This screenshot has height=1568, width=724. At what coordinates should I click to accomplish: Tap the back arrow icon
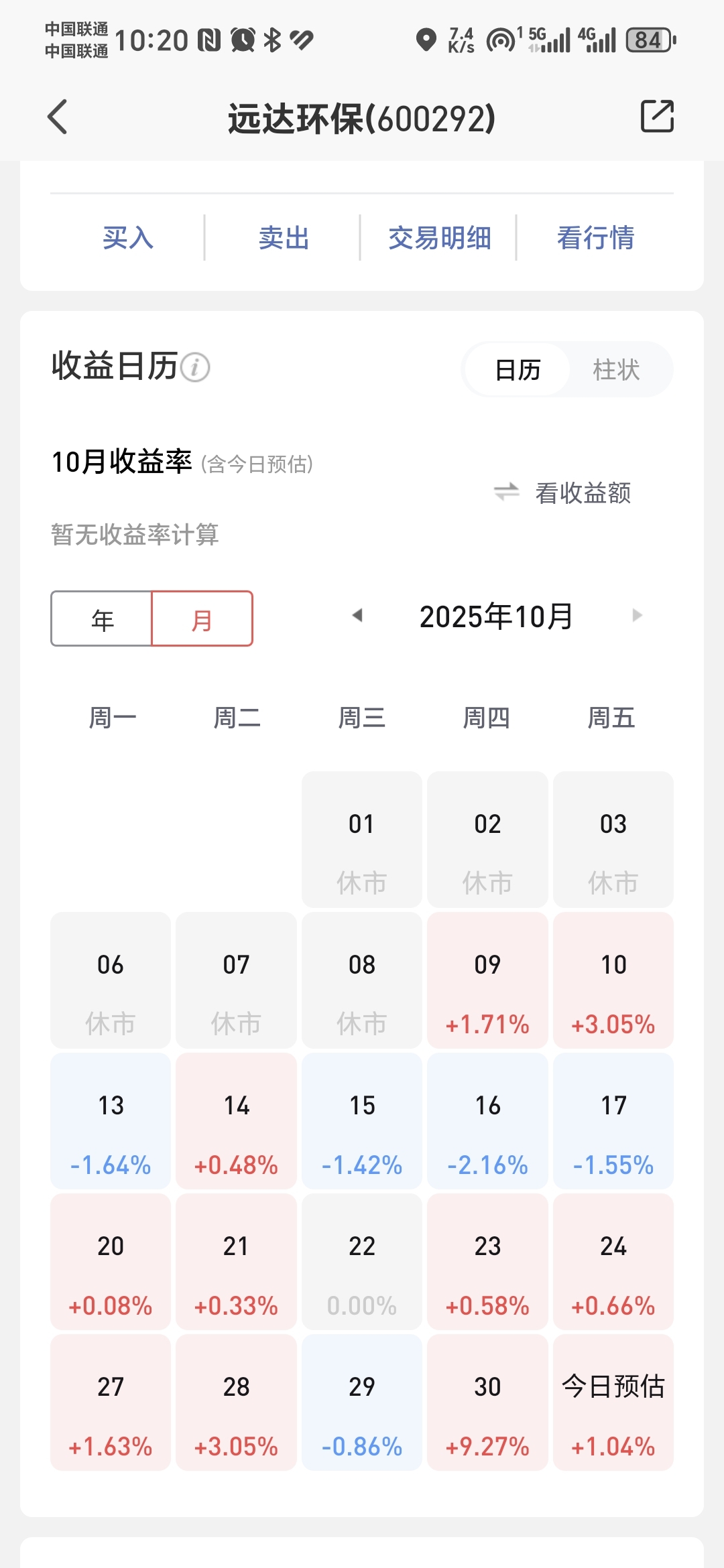[x=58, y=117]
